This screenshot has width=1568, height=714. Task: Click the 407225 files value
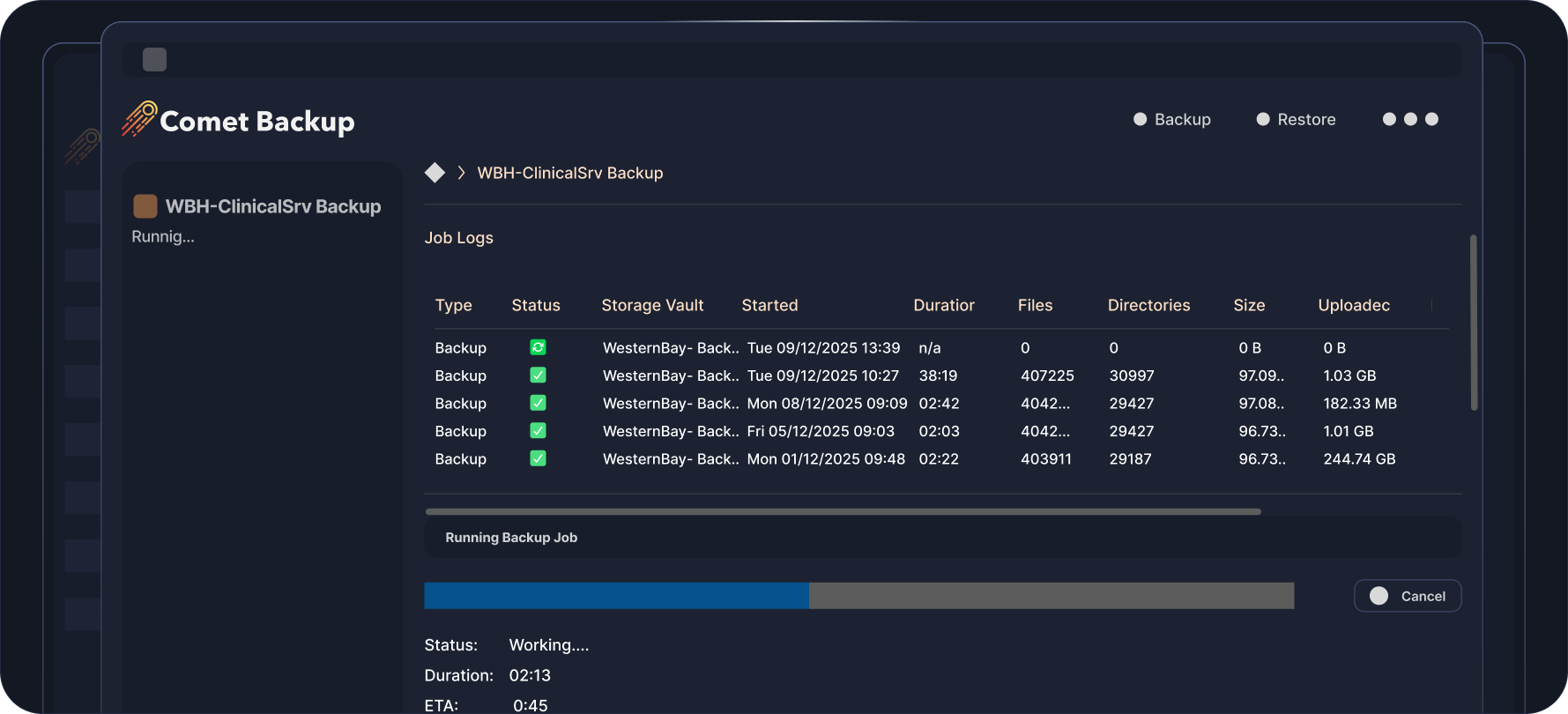pyautogui.click(x=1047, y=376)
